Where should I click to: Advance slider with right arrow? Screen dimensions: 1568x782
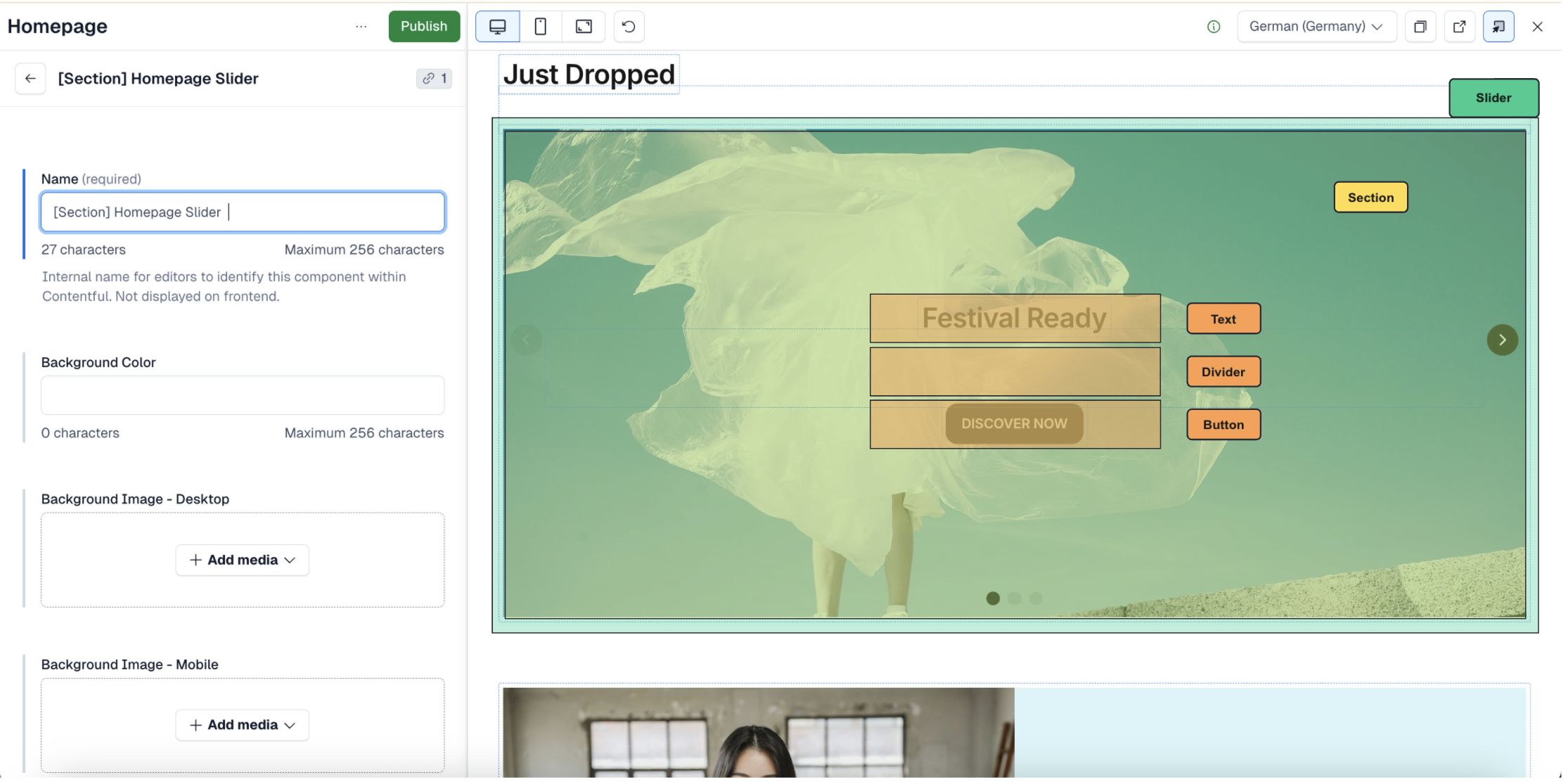(x=1502, y=340)
